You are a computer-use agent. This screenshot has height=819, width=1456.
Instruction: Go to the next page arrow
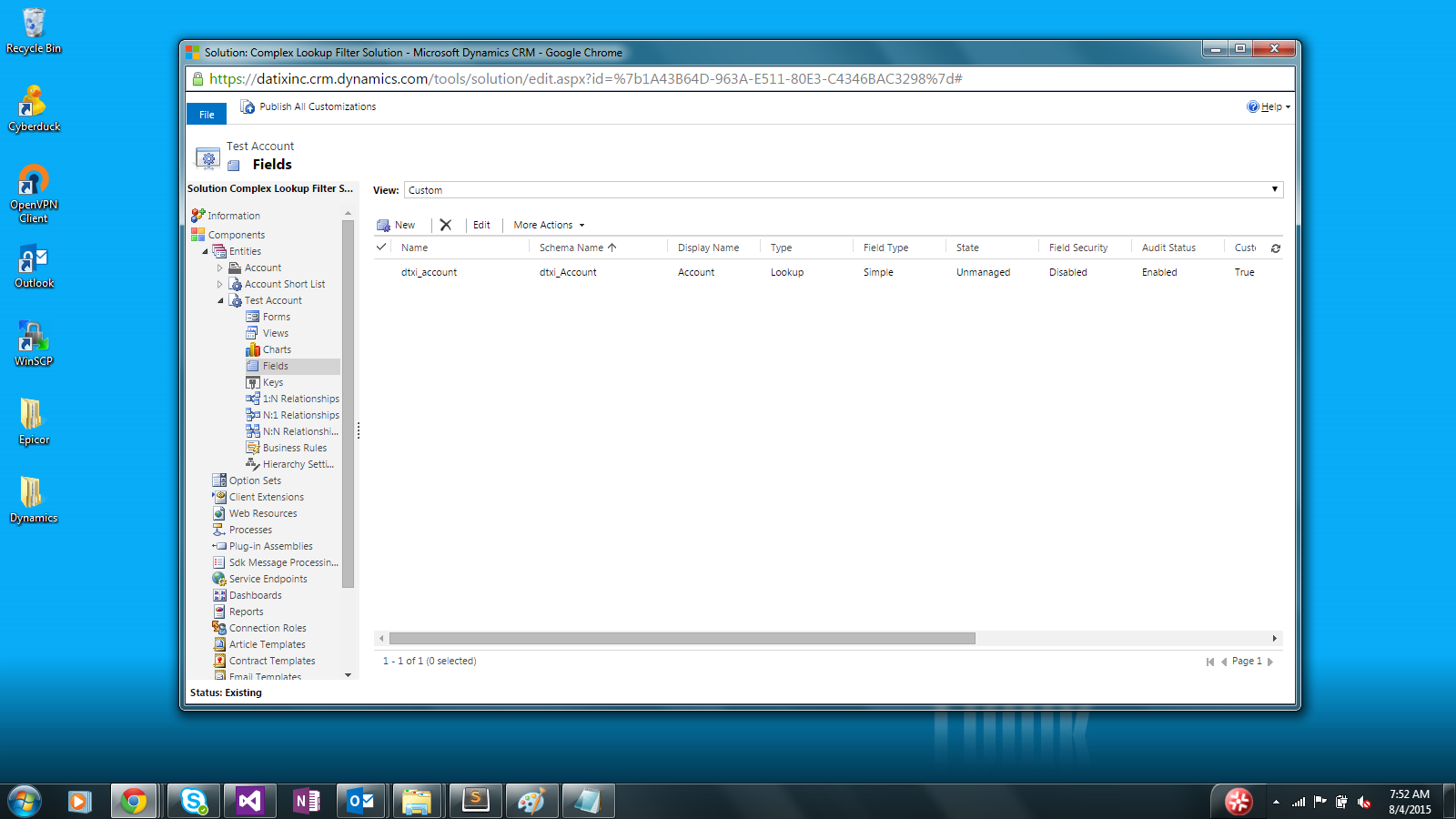click(1270, 662)
